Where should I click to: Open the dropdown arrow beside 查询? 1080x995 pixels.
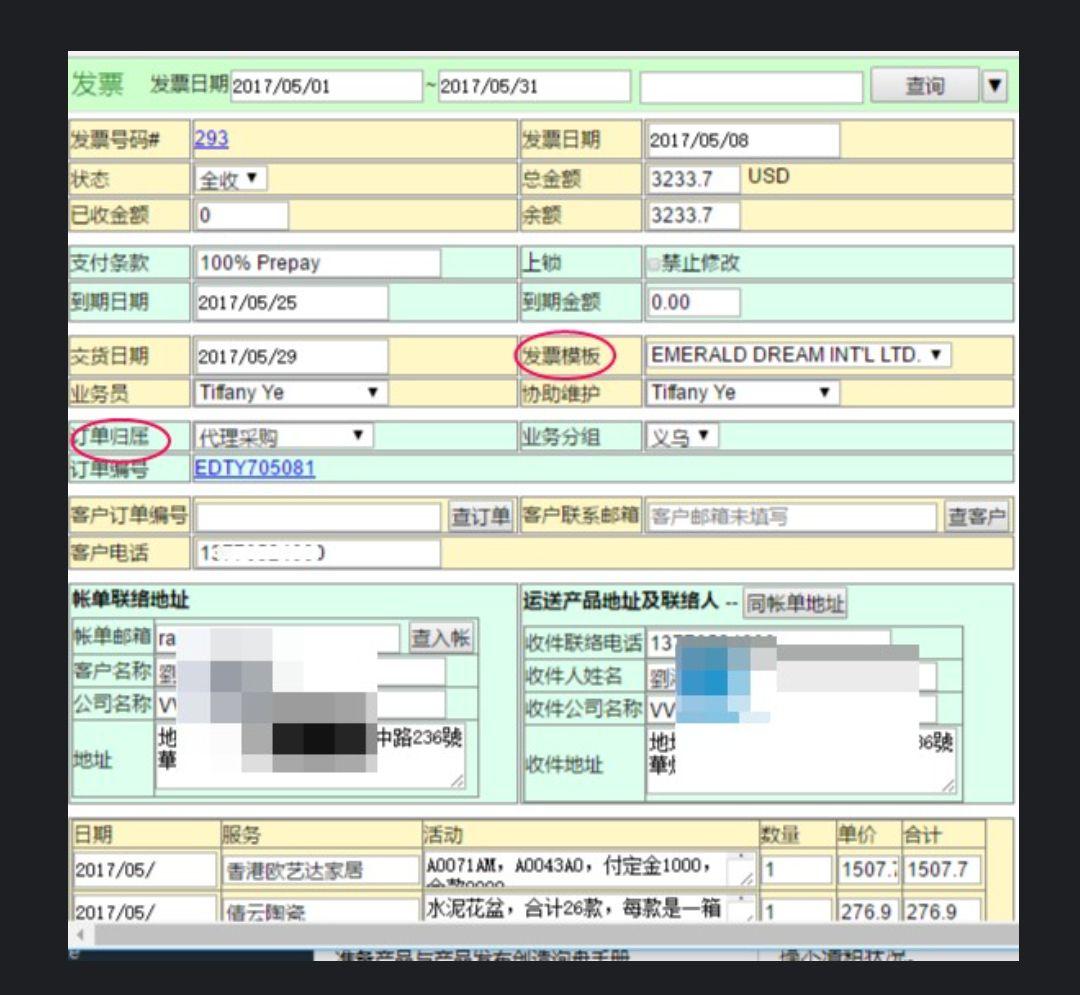pyautogui.click(x=996, y=86)
